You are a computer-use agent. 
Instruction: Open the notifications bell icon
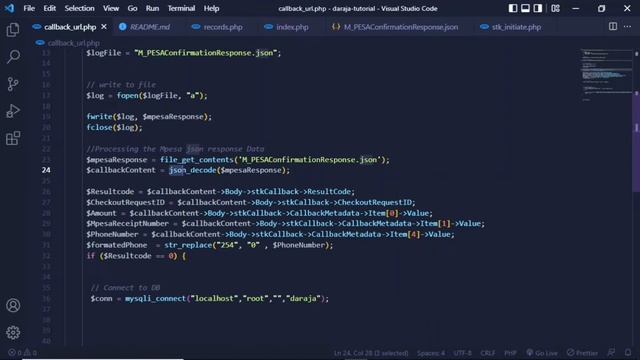[628, 352]
